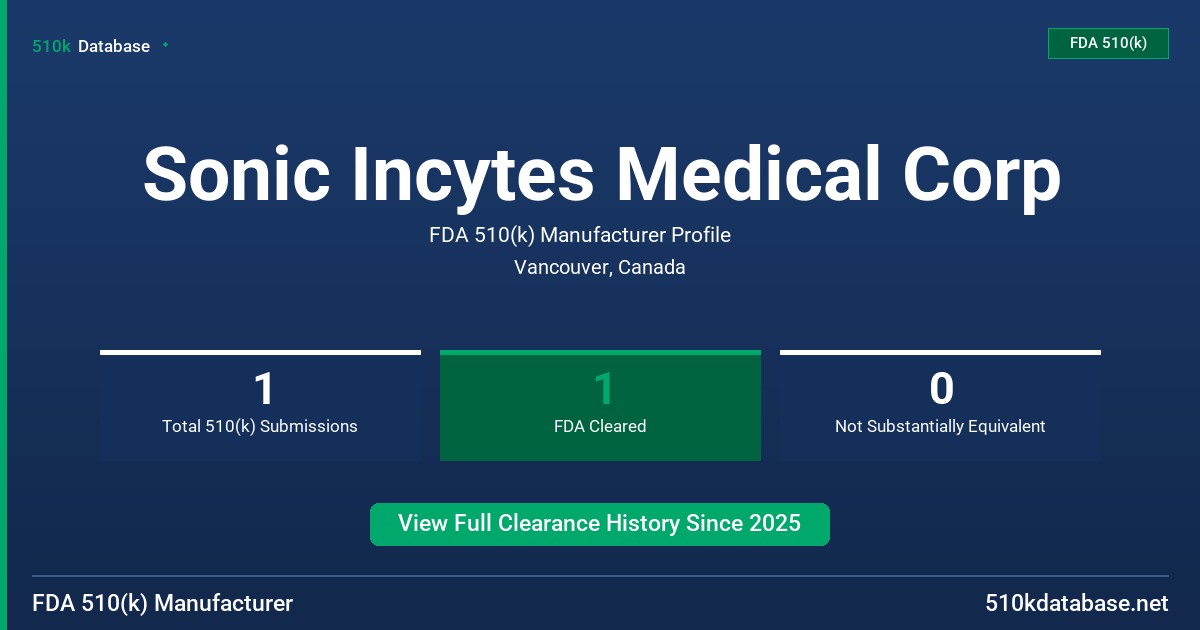Click the FDA 510(k) Manufacturer footer text

[x=163, y=603]
